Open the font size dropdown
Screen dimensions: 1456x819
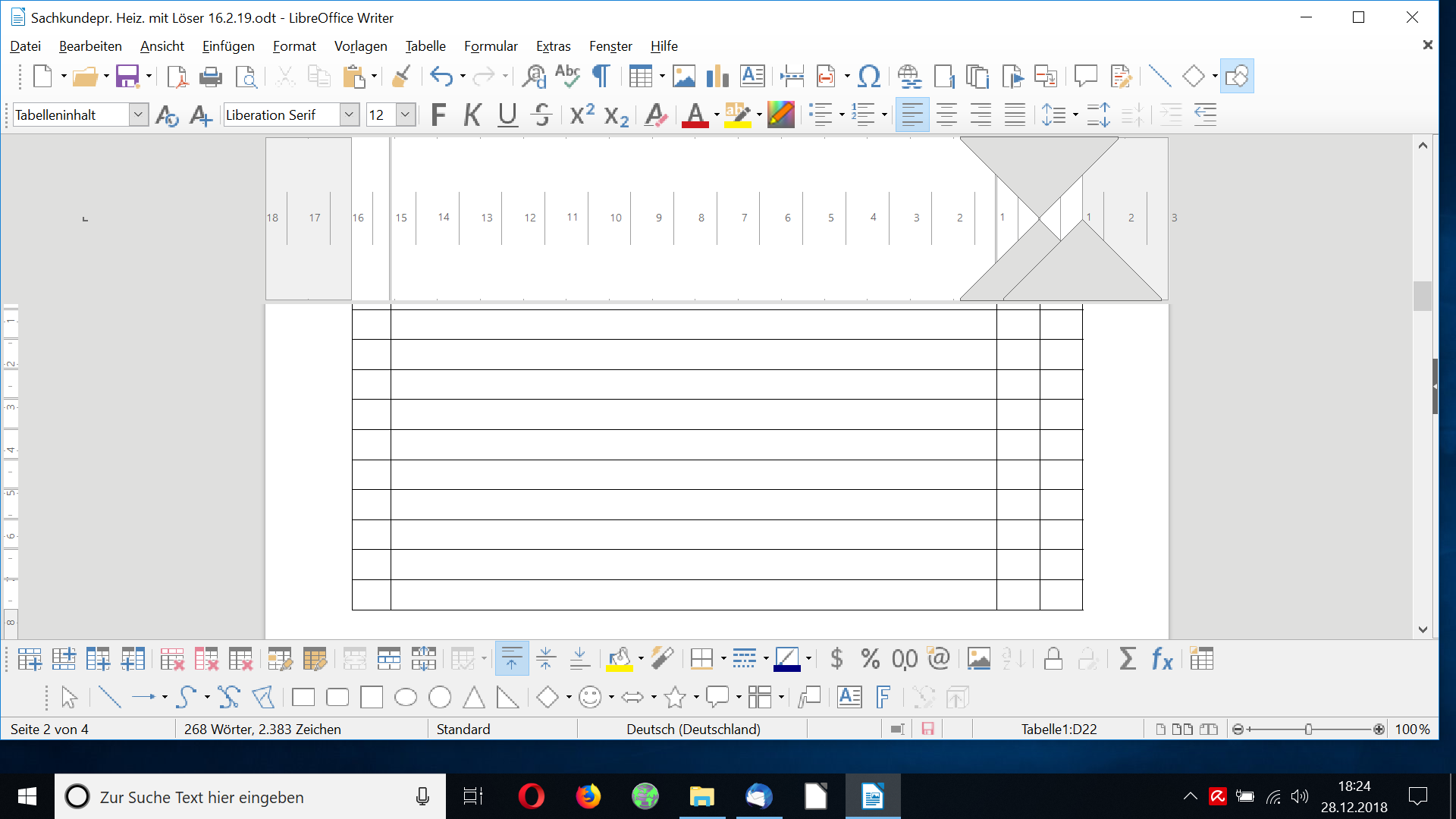pyautogui.click(x=406, y=115)
